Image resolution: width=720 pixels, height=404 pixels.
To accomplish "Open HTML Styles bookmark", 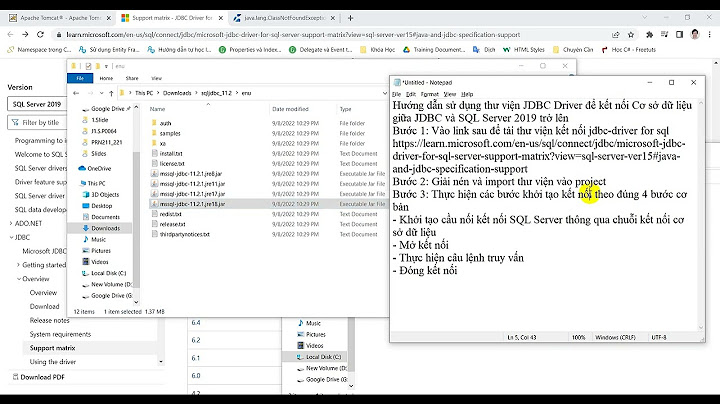I will coord(523,50).
